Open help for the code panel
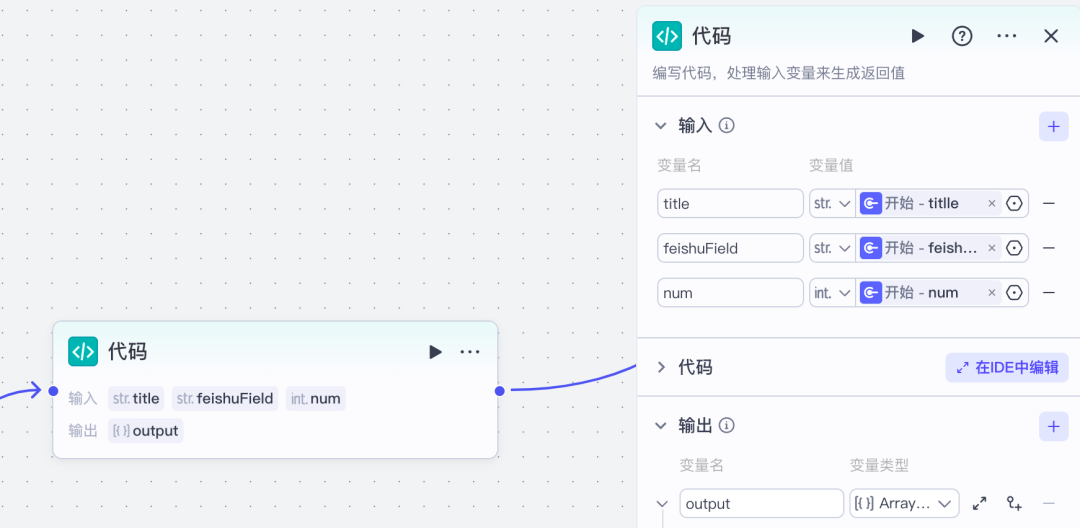The image size is (1080, 528). 962,36
